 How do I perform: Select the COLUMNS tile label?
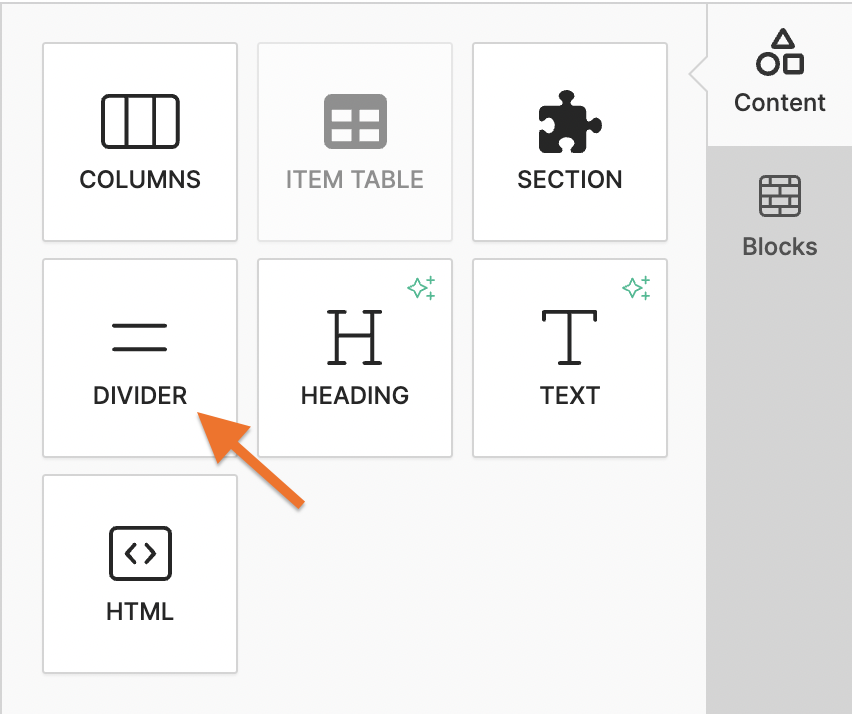[140, 180]
